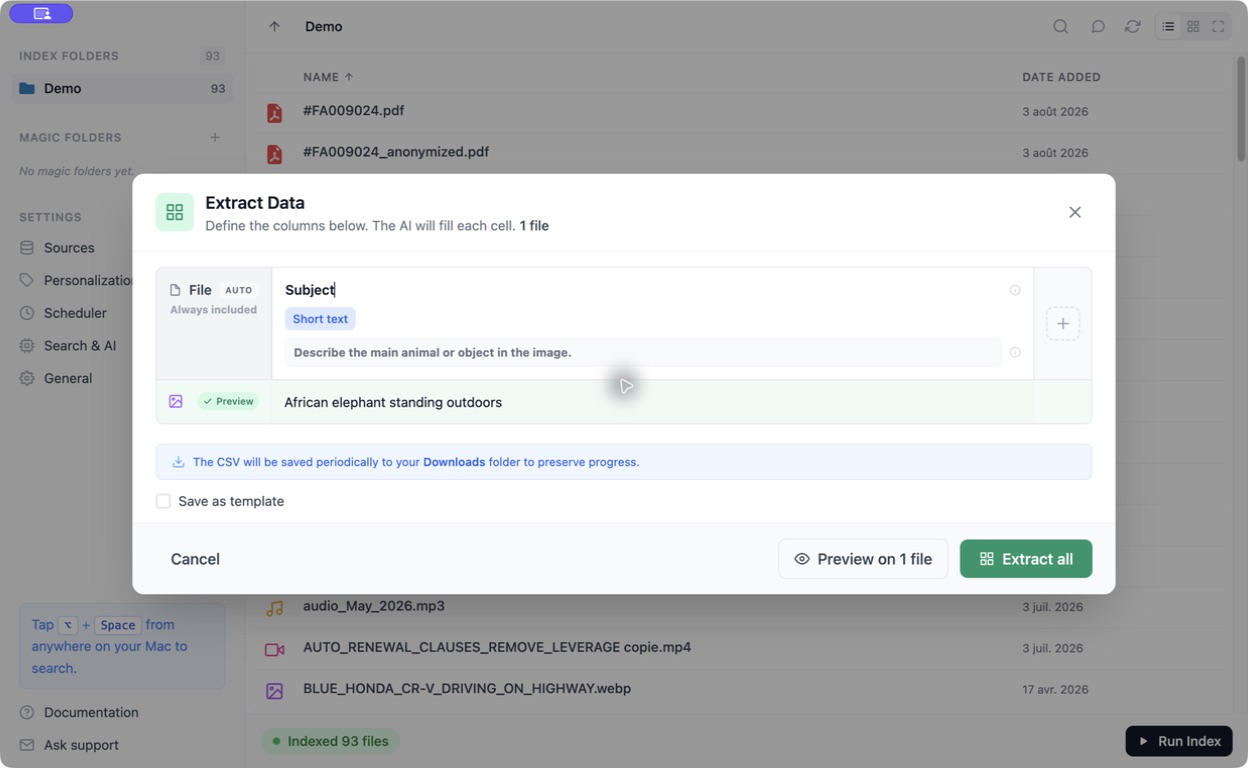Click Preview on 1 file button
The height and width of the screenshot is (768, 1248).
[863, 559]
